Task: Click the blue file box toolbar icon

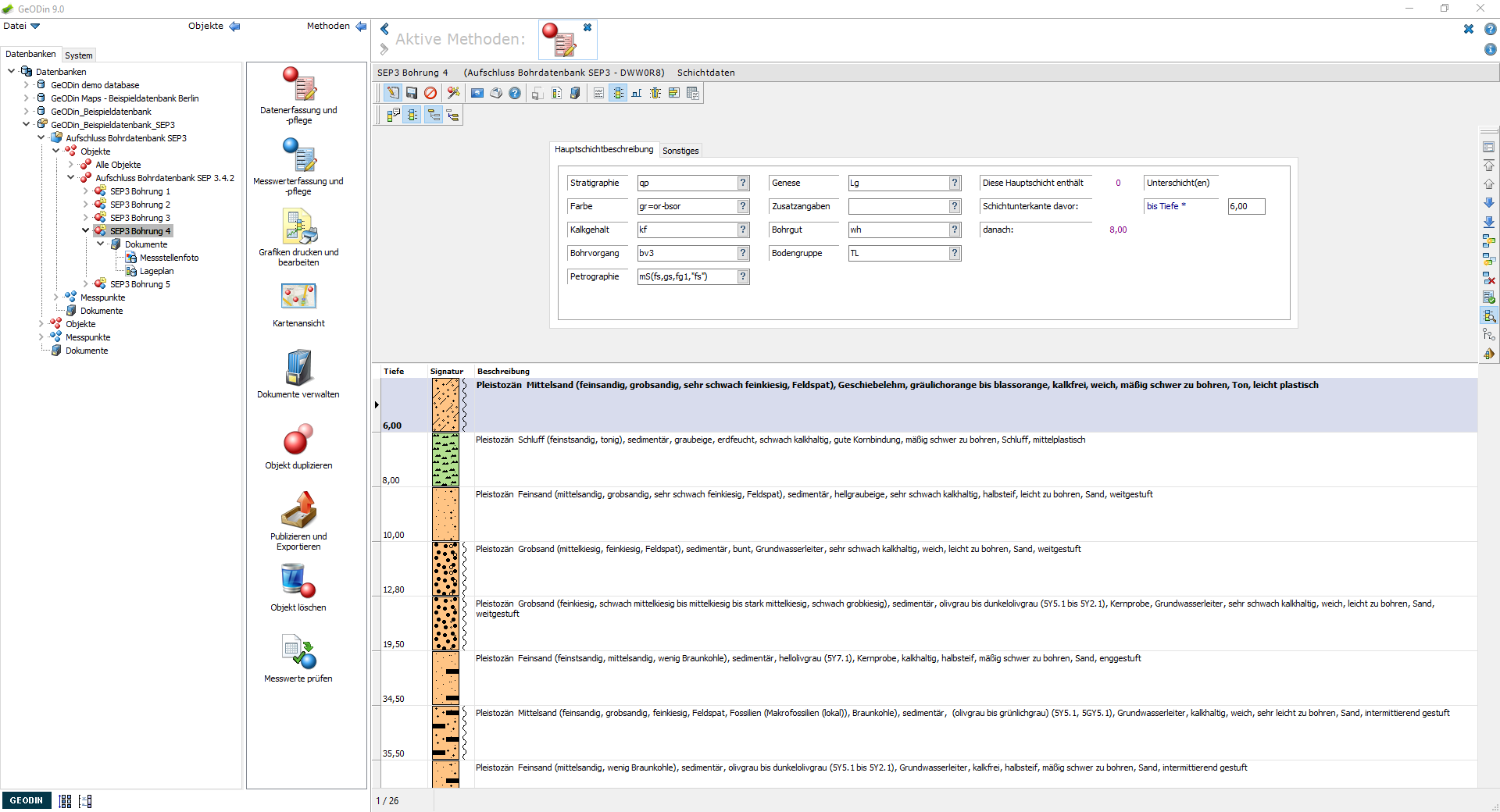Action: (x=575, y=93)
